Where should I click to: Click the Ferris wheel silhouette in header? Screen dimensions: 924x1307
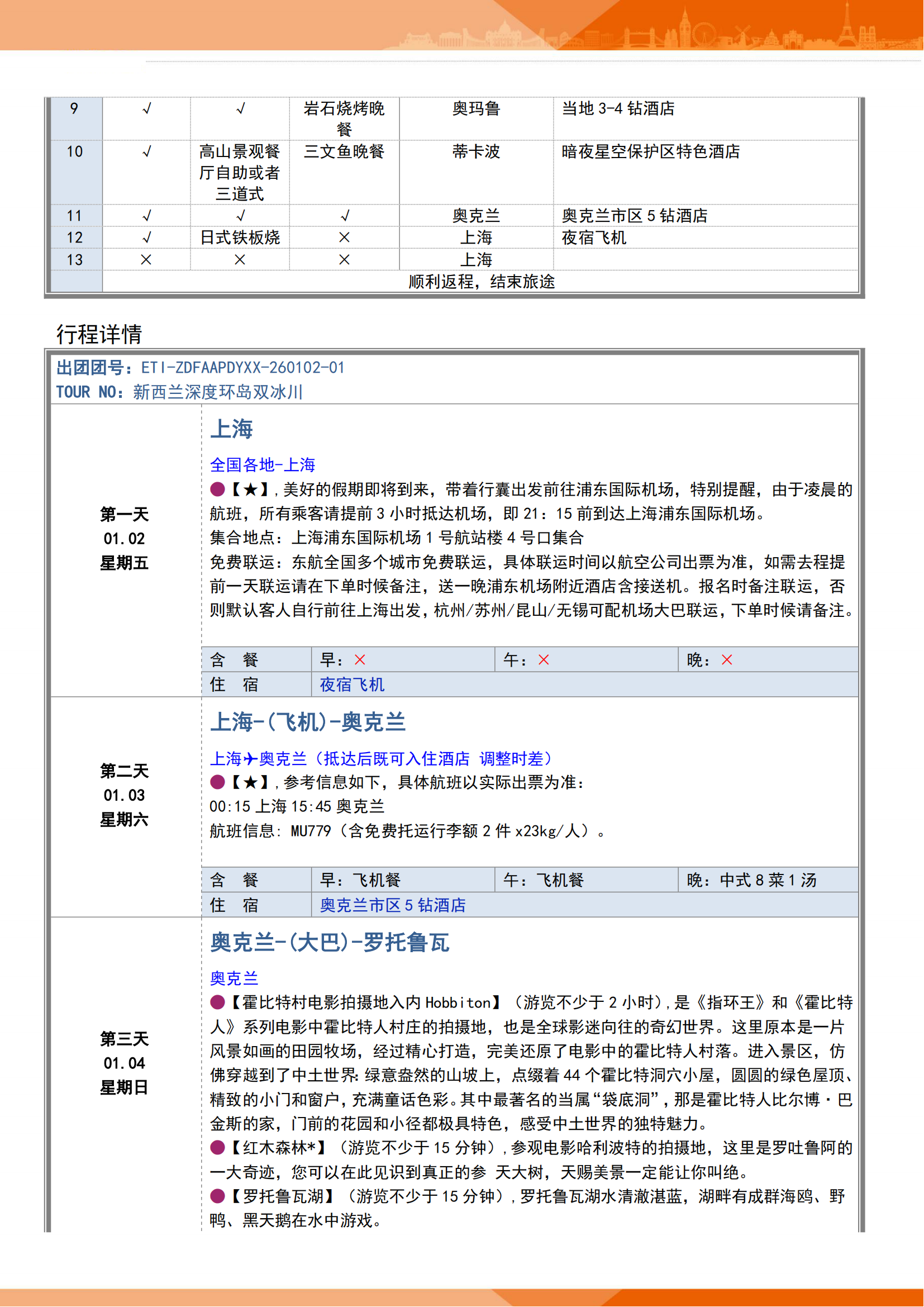pos(703,34)
